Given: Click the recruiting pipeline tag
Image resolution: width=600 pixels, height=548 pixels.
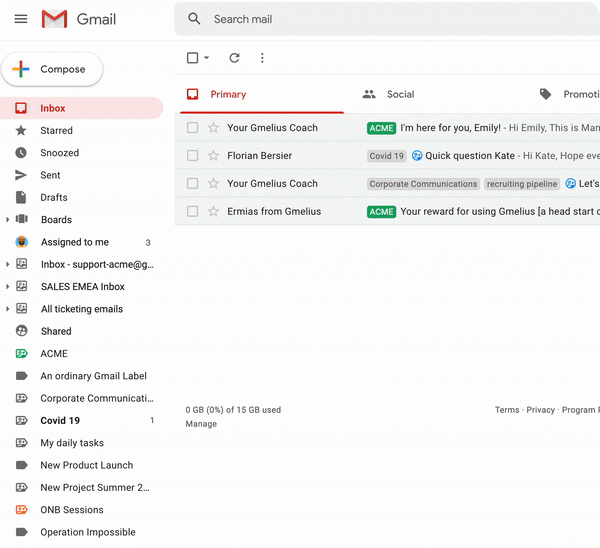Looking at the screenshot, I should pos(522,184).
